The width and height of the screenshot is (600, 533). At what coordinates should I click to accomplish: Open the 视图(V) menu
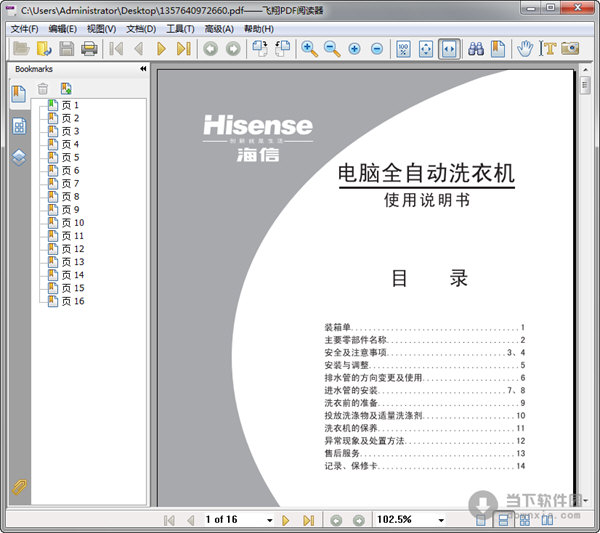[x=101, y=29]
